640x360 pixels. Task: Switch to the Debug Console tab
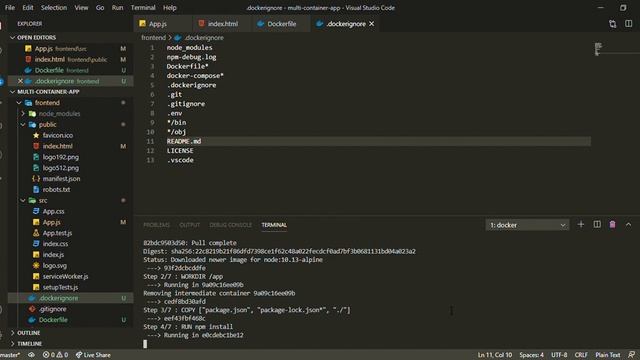(231, 225)
